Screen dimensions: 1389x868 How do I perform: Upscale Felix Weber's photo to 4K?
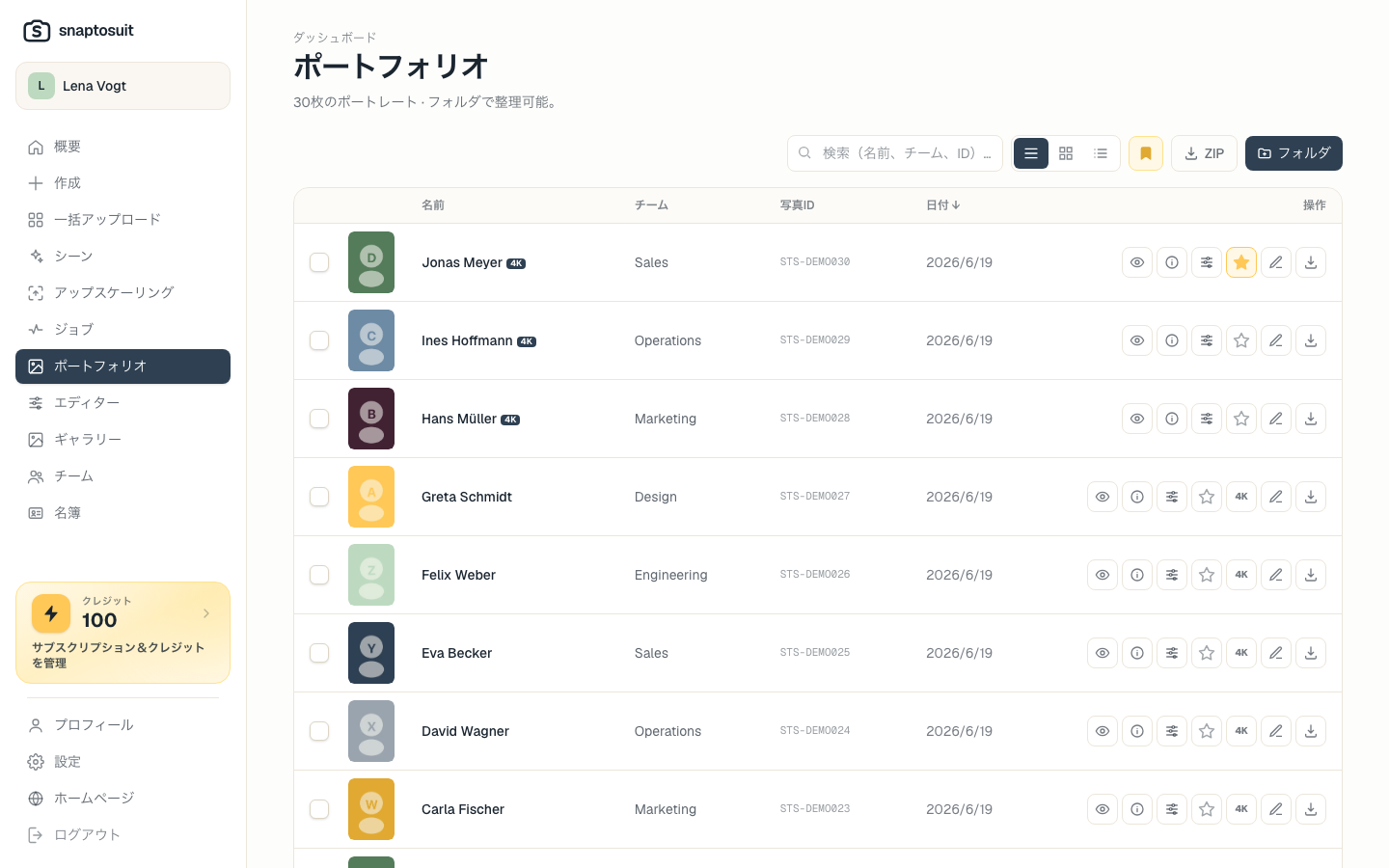tap(1241, 575)
